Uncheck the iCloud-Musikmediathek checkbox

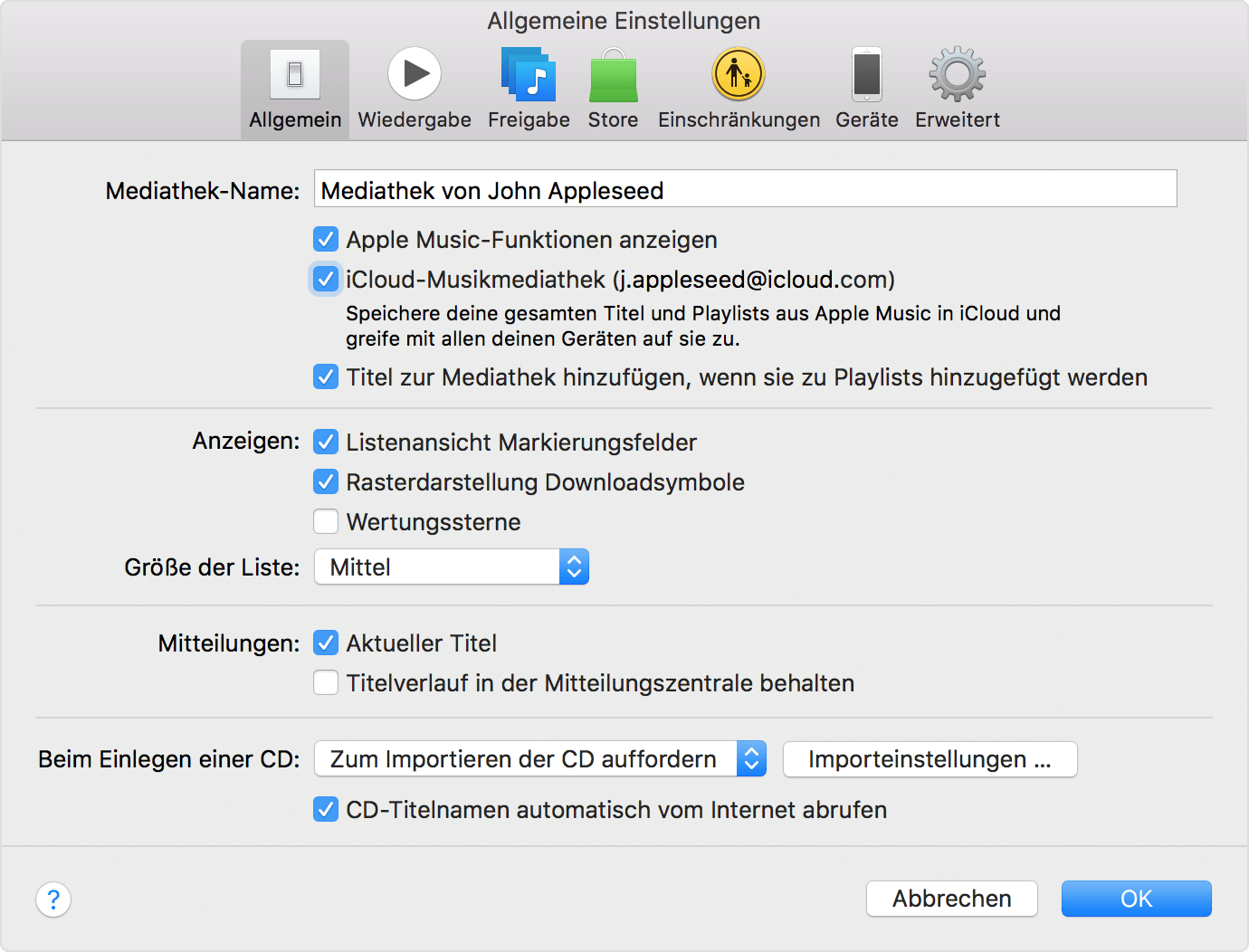(326, 280)
